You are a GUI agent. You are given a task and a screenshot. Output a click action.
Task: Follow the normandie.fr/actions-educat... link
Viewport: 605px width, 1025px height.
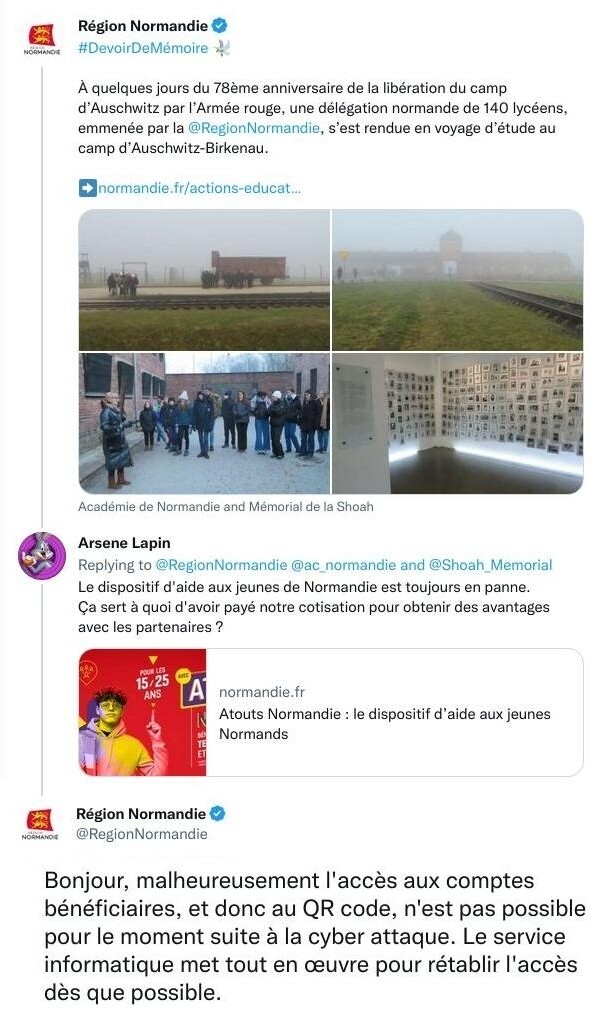click(199, 188)
